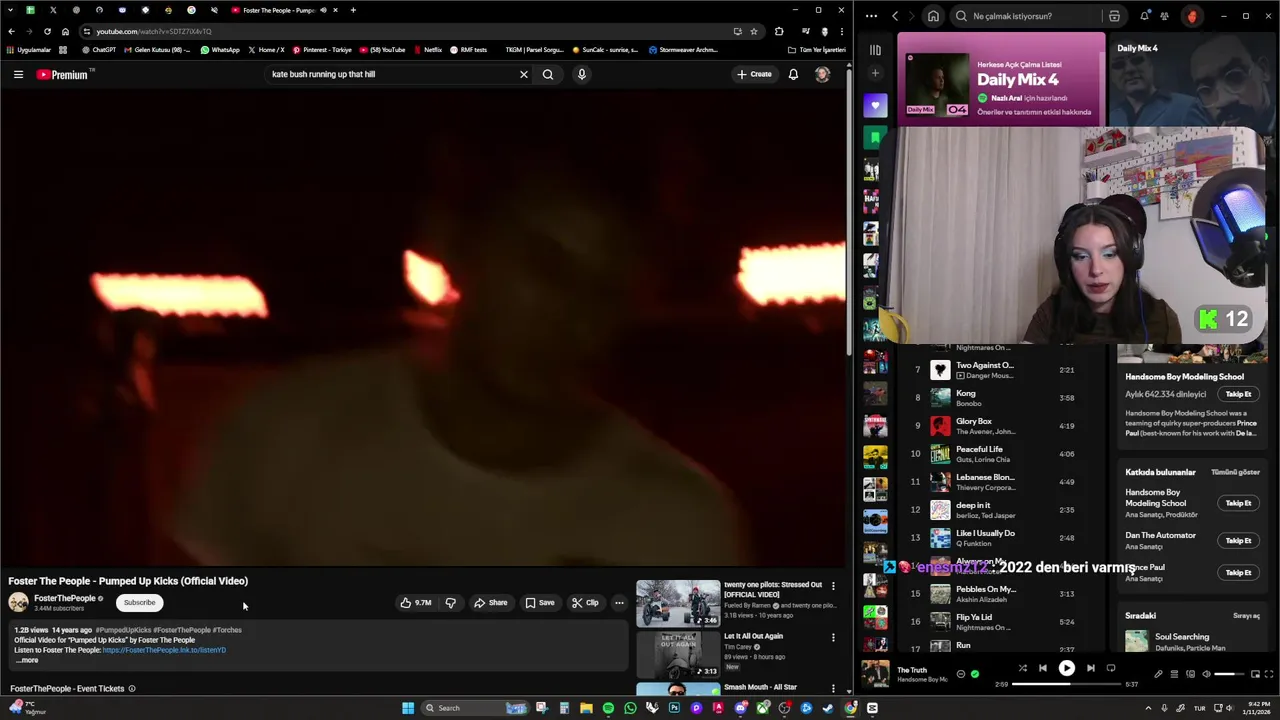The image size is (1280, 720).
Task: Subscribe to FosterThePeople channel
Action: coord(139,602)
